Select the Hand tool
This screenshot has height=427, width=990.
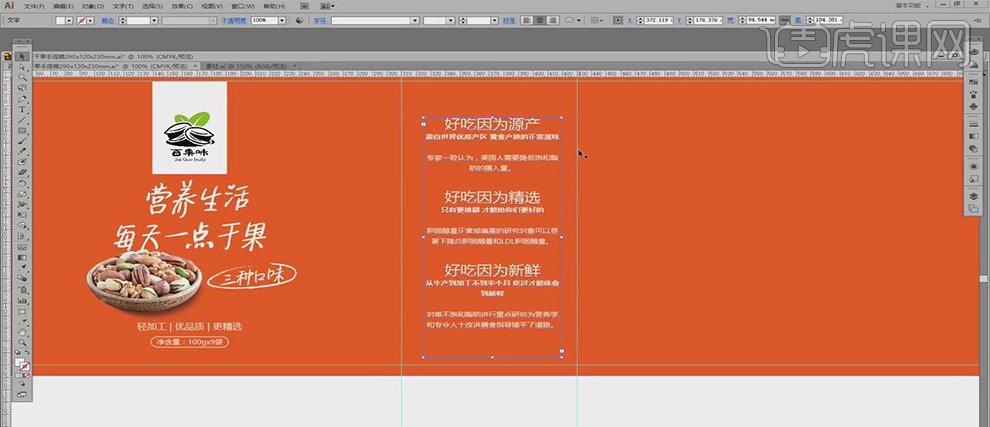[x=23, y=332]
